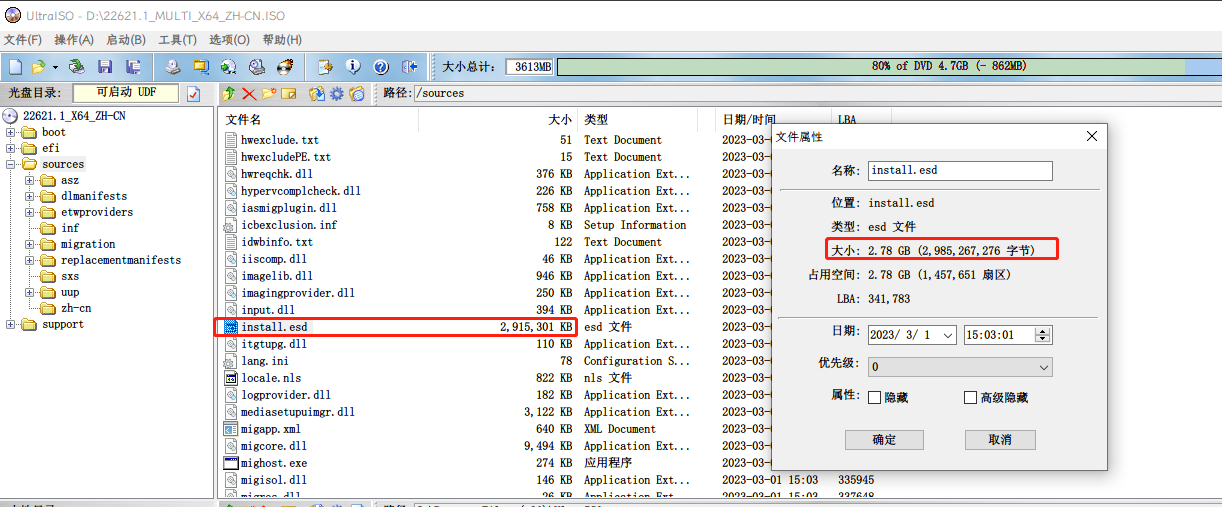Click the folder view icon right of the gear
Screen dimensions: 1222x507
click(x=356, y=93)
